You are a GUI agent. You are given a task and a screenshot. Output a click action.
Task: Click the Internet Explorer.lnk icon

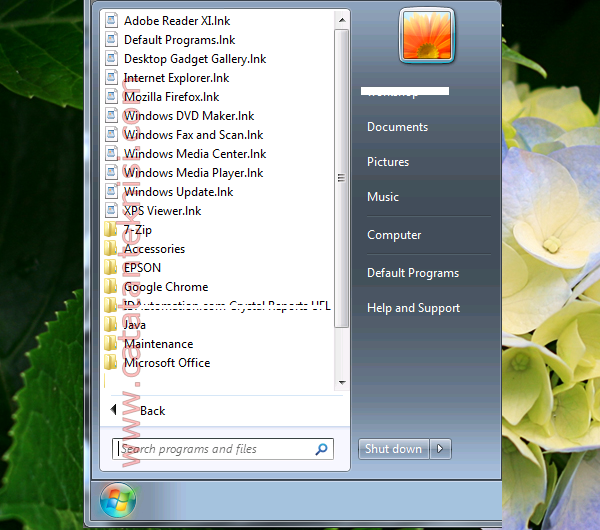(x=111, y=77)
